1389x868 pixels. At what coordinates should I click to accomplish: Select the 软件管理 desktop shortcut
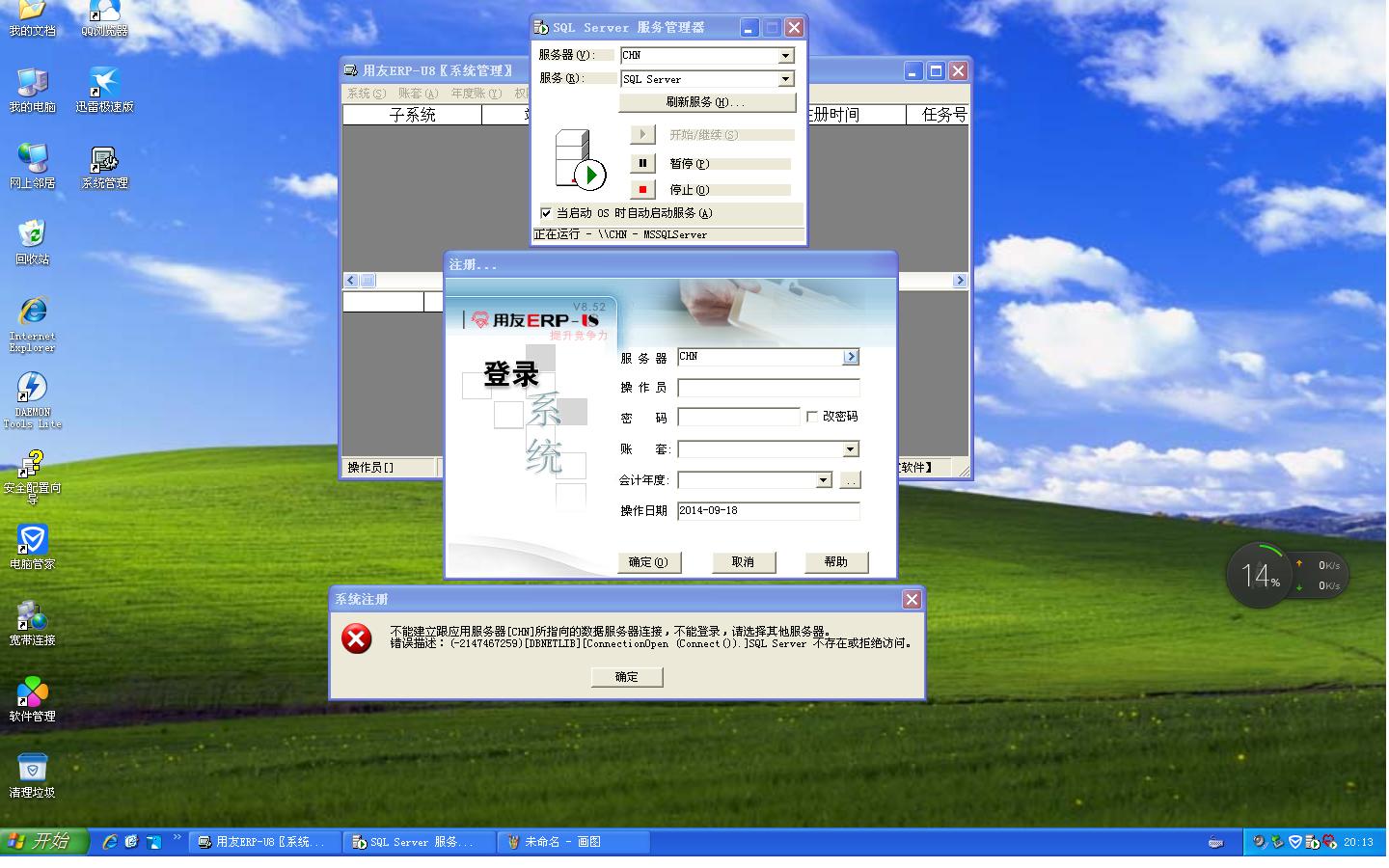(x=32, y=699)
